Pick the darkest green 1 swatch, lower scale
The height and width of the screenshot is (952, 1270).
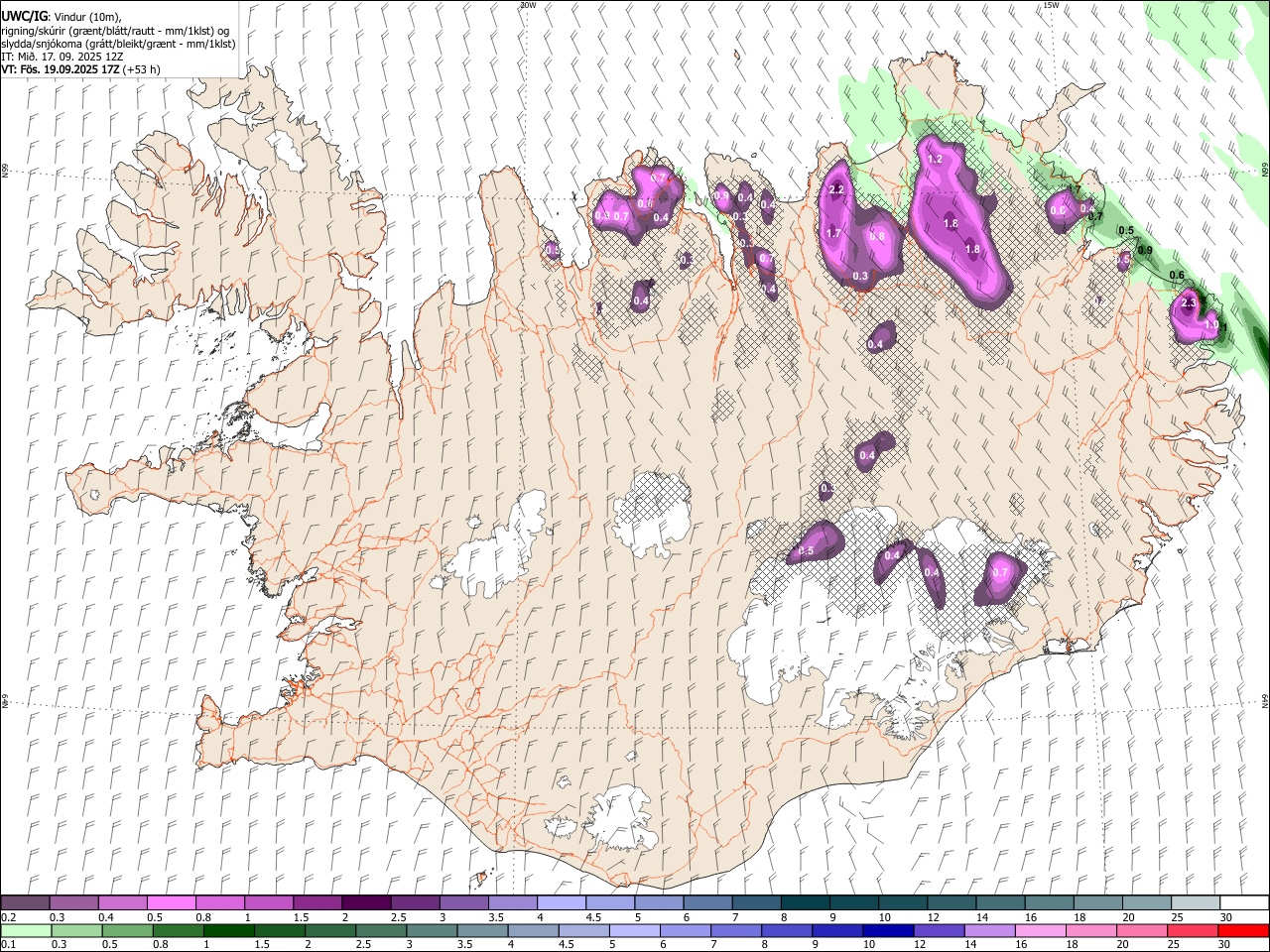[228, 930]
